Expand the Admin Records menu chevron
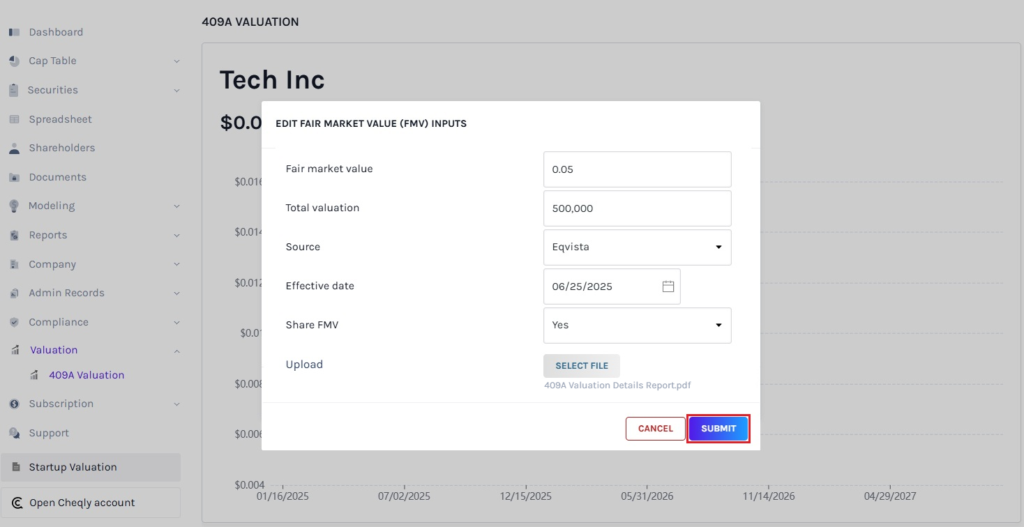1024x527 pixels. click(176, 293)
